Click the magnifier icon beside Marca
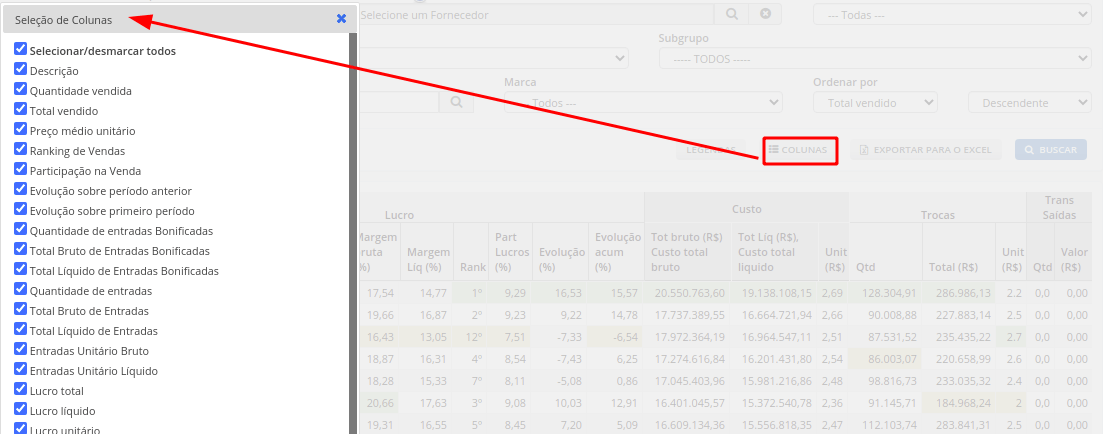The height and width of the screenshot is (434, 1103). coord(457,103)
